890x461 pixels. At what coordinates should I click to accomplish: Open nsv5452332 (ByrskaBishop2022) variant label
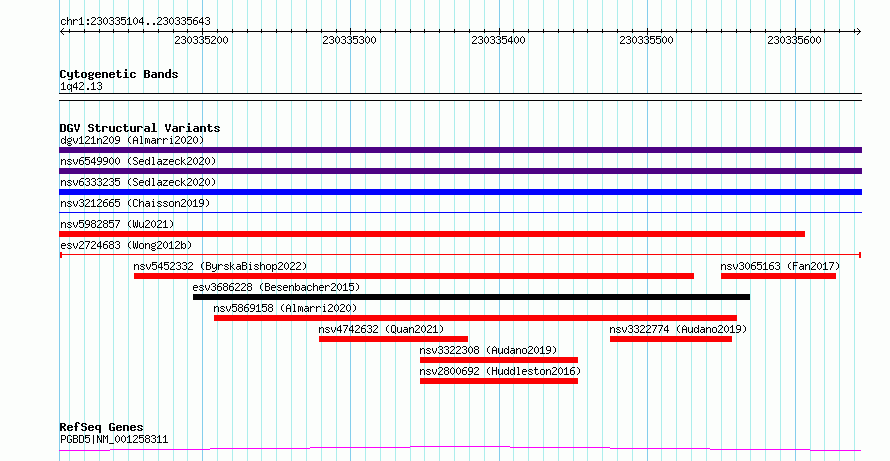220,266
